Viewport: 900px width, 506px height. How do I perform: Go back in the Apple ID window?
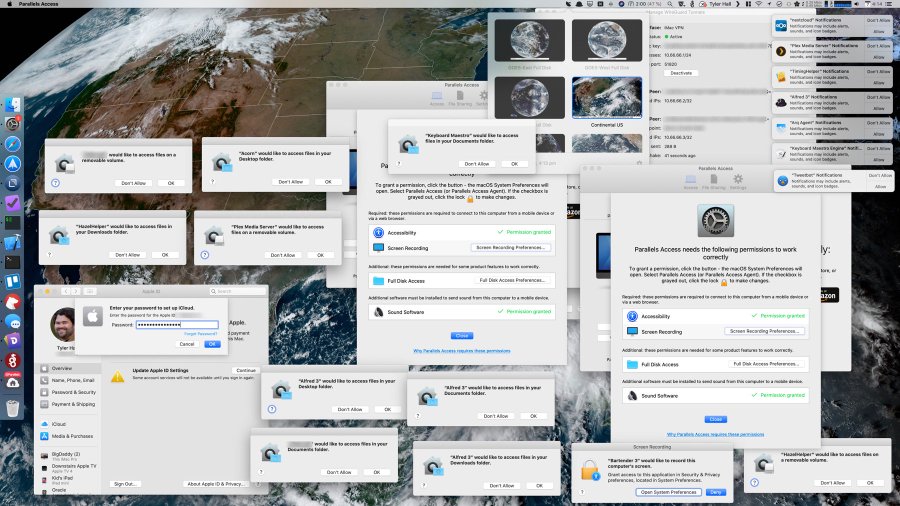click(x=66, y=291)
